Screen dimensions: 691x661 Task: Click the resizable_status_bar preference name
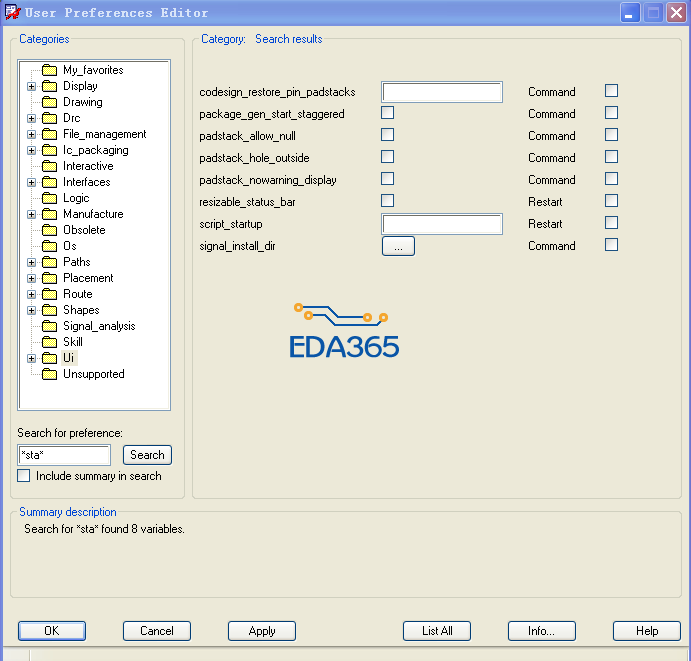click(247, 202)
